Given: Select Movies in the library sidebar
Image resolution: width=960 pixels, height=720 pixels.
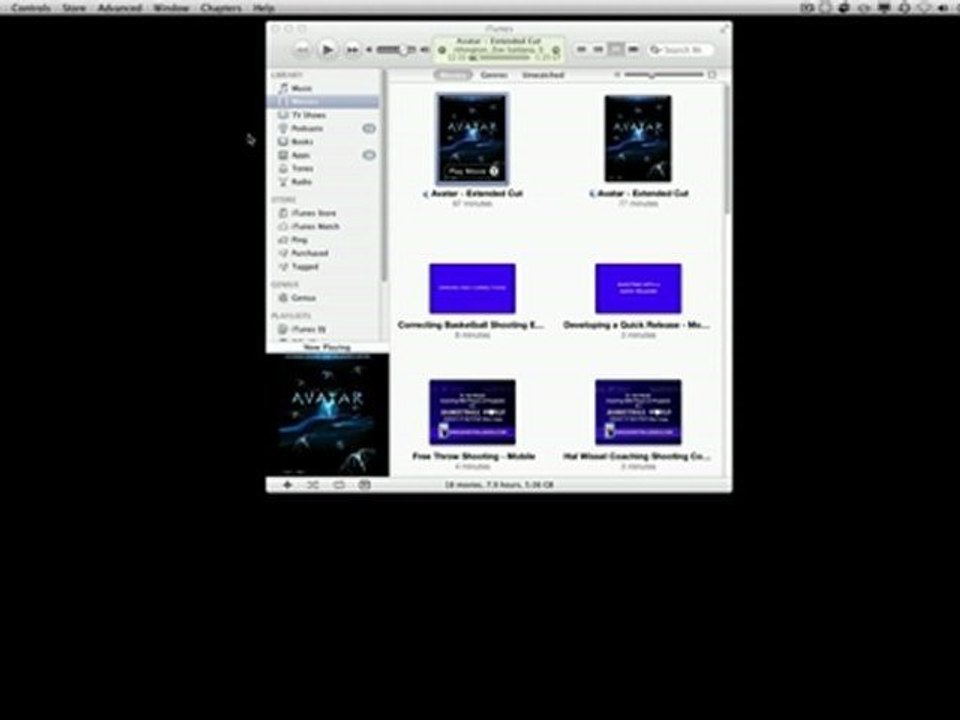Looking at the screenshot, I should [x=324, y=102].
